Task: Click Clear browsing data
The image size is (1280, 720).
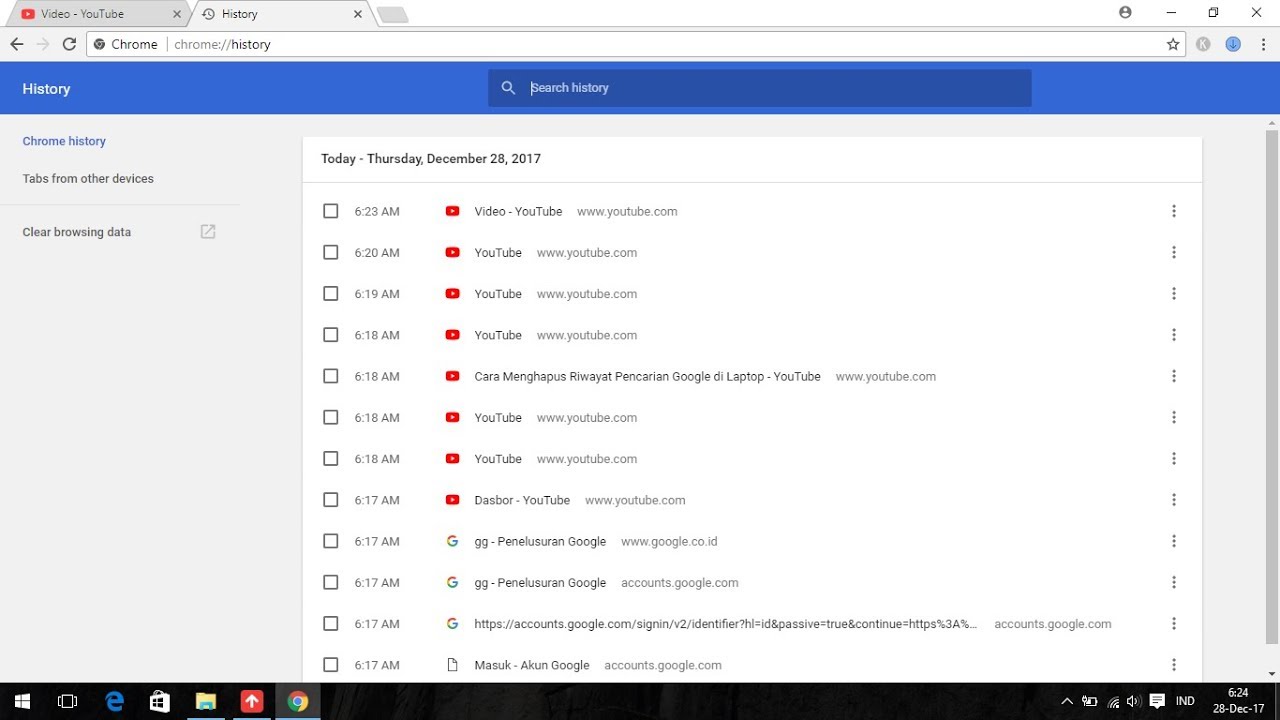Action: pyautogui.click(x=77, y=232)
